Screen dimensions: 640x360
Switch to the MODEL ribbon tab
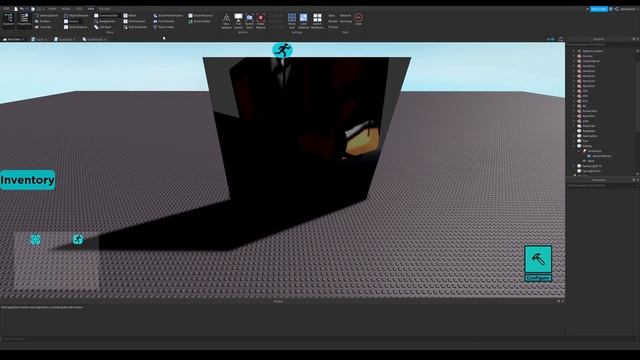click(66, 9)
